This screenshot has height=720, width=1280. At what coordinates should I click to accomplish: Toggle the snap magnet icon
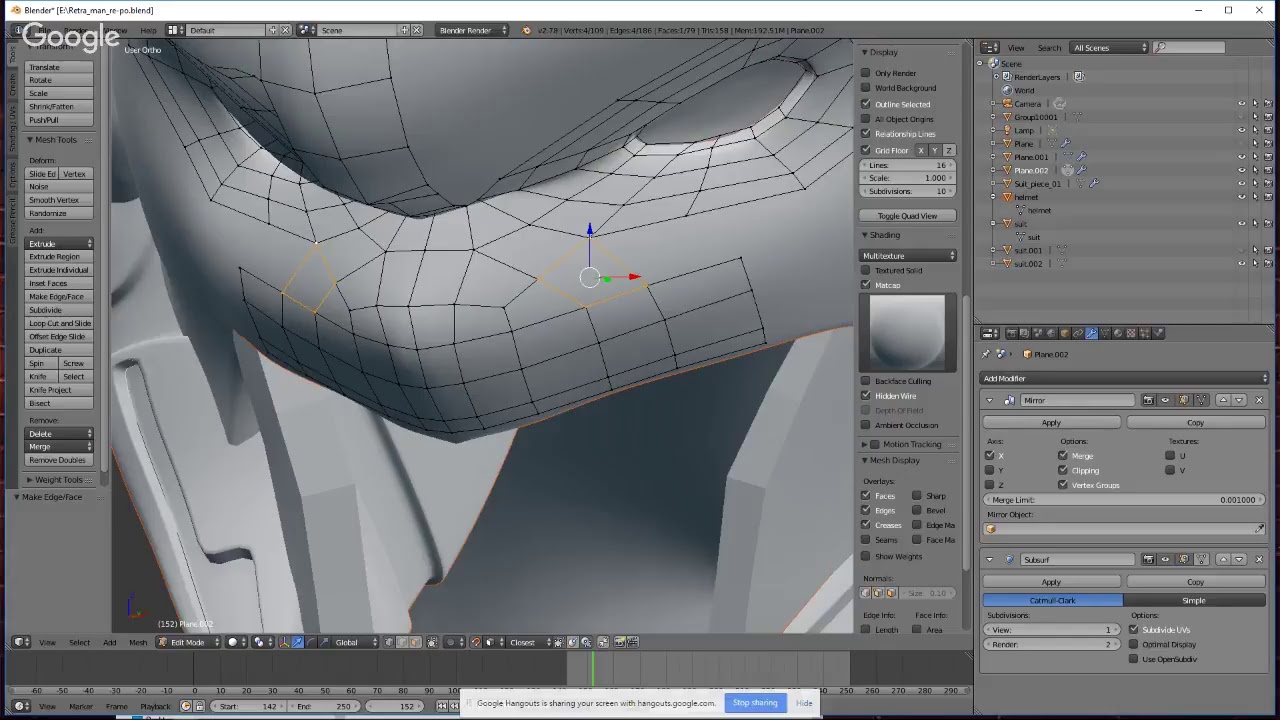[x=476, y=642]
